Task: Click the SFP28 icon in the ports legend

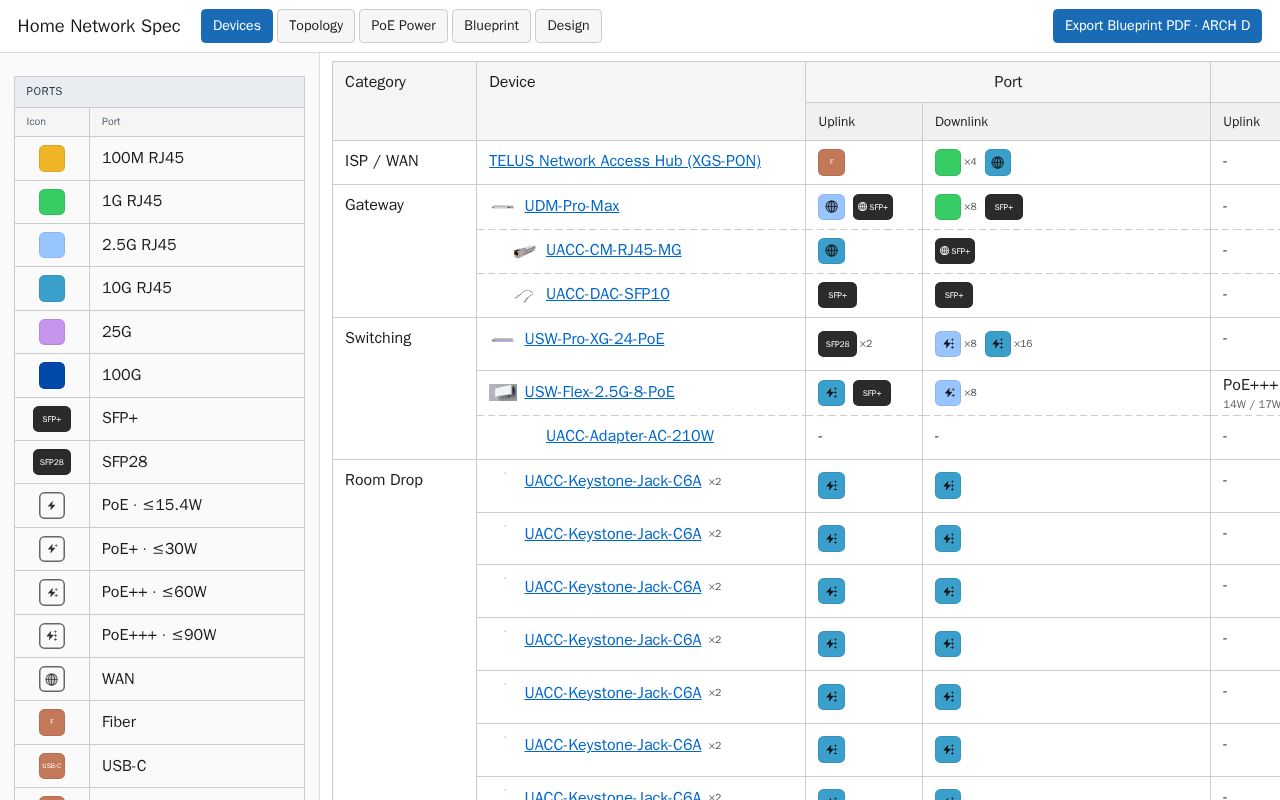Action: [52, 462]
